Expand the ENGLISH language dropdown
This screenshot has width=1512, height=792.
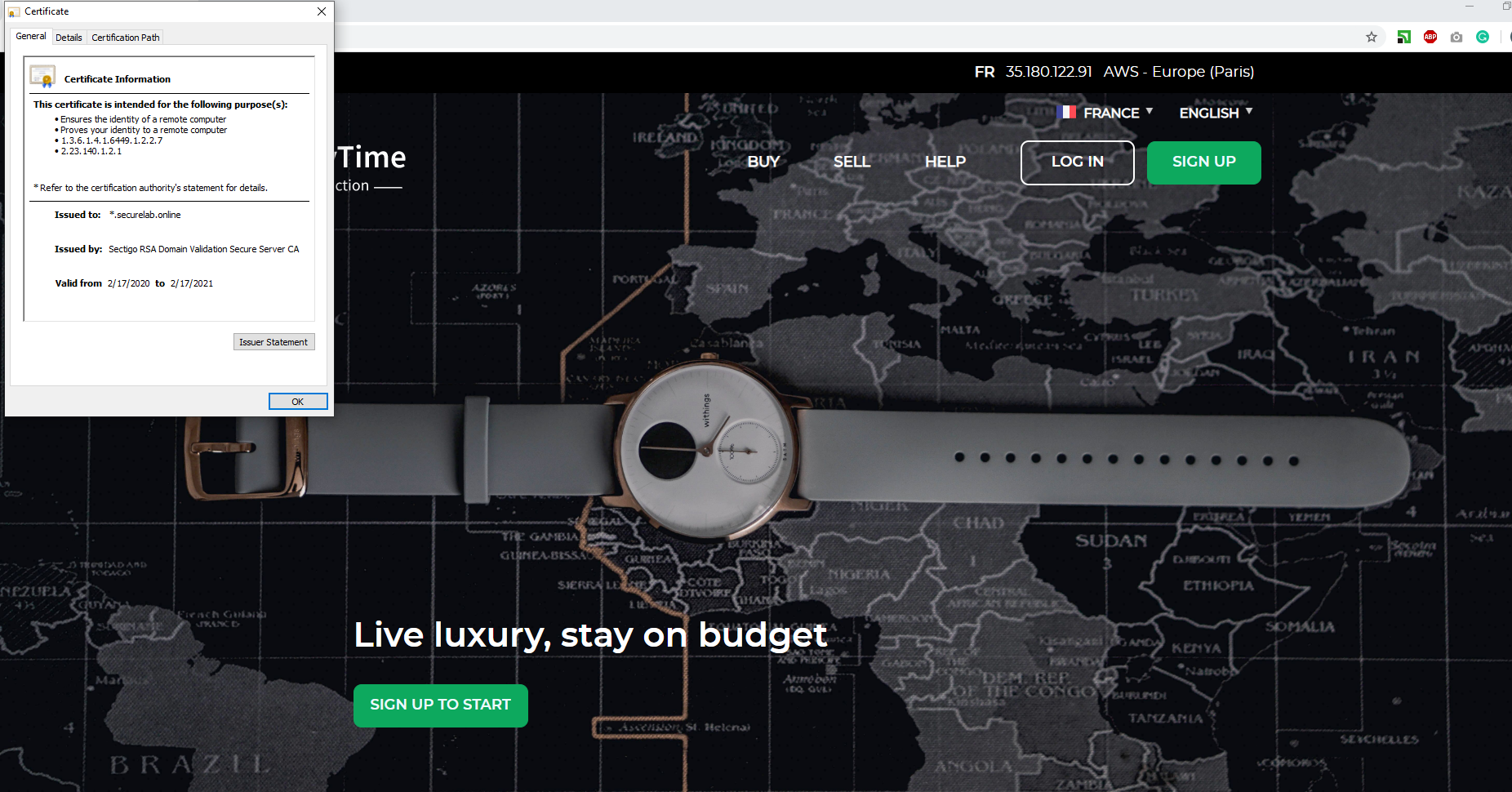tap(1216, 113)
